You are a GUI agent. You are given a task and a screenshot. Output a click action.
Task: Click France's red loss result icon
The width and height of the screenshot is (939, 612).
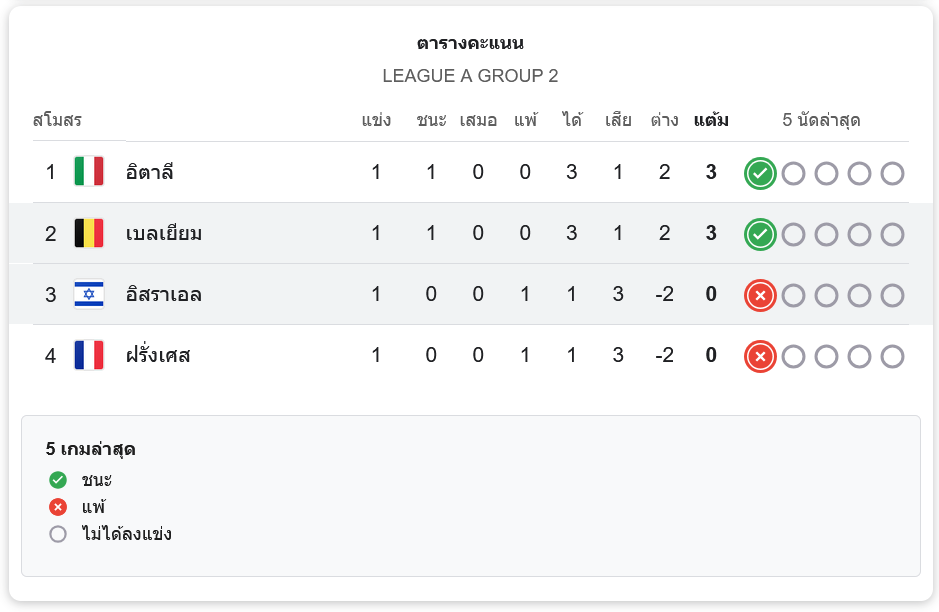(x=760, y=357)
